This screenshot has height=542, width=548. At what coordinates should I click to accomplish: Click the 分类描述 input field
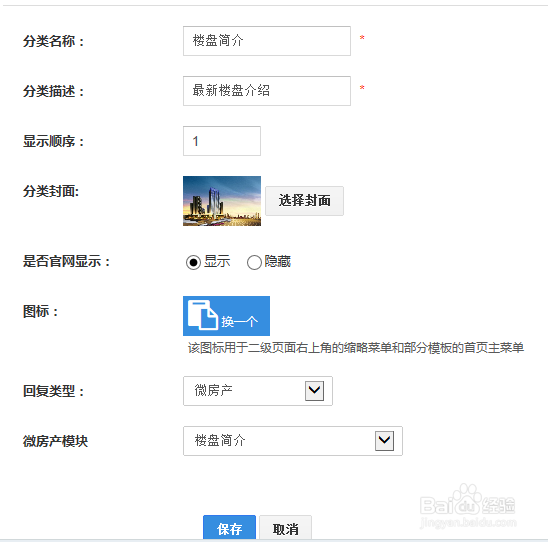267,91
